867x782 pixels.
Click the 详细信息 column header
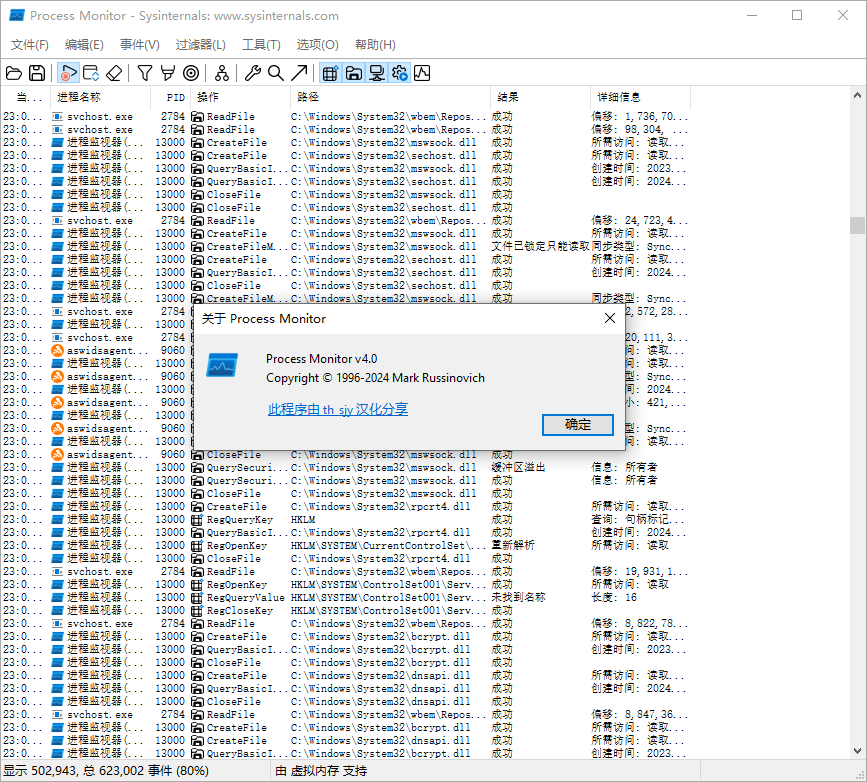pos(640,97)
